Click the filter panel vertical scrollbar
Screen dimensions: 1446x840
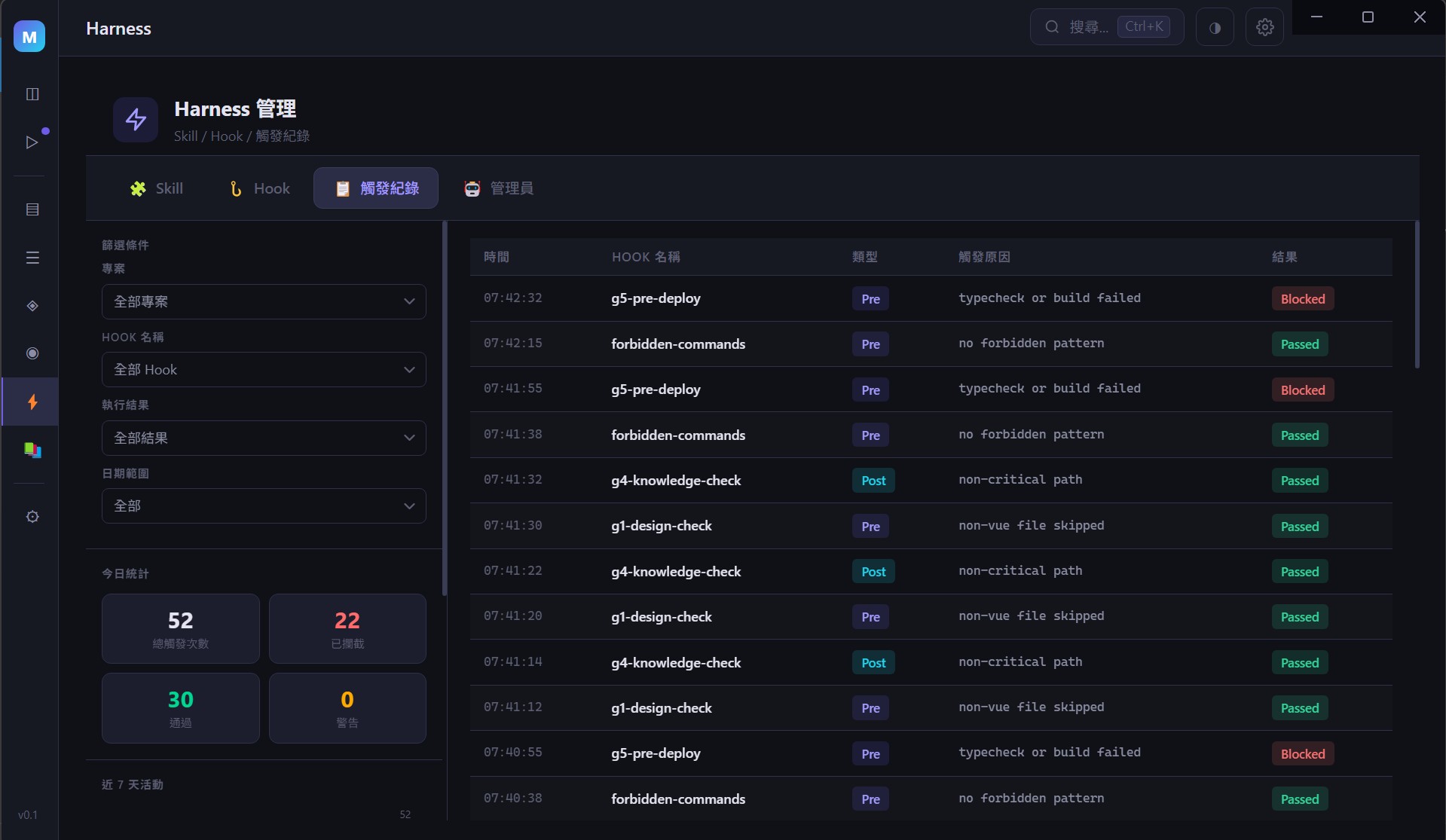pos(445,407)
